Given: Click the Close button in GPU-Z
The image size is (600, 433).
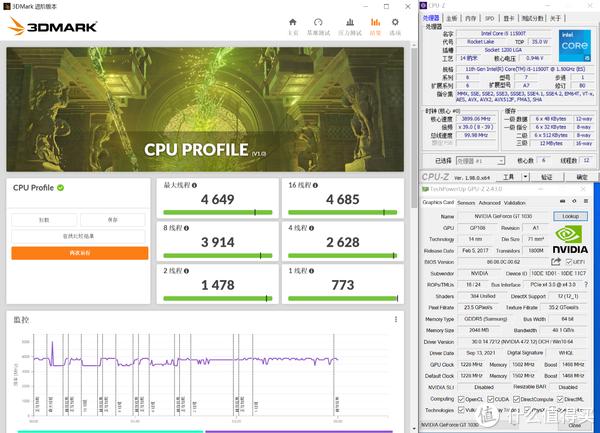Looking at the screenshot, I should pyautogui.click(x=574, y=425).
